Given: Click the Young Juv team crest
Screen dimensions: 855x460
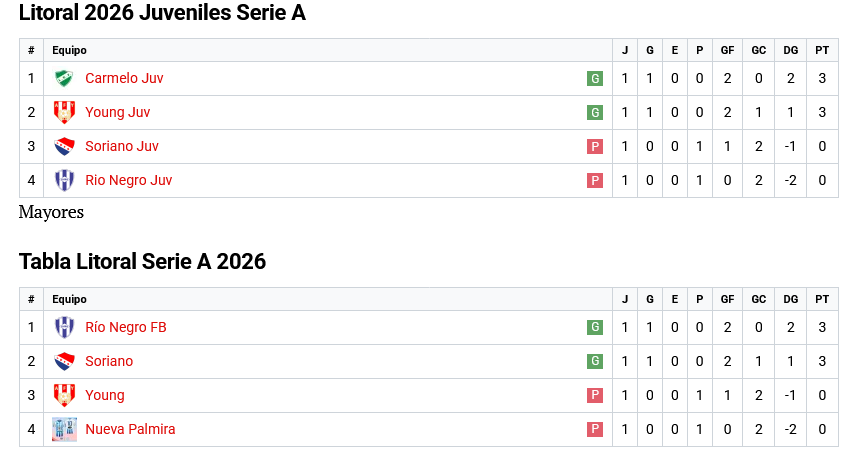Looking at the screenshot, I should (64, 112).
